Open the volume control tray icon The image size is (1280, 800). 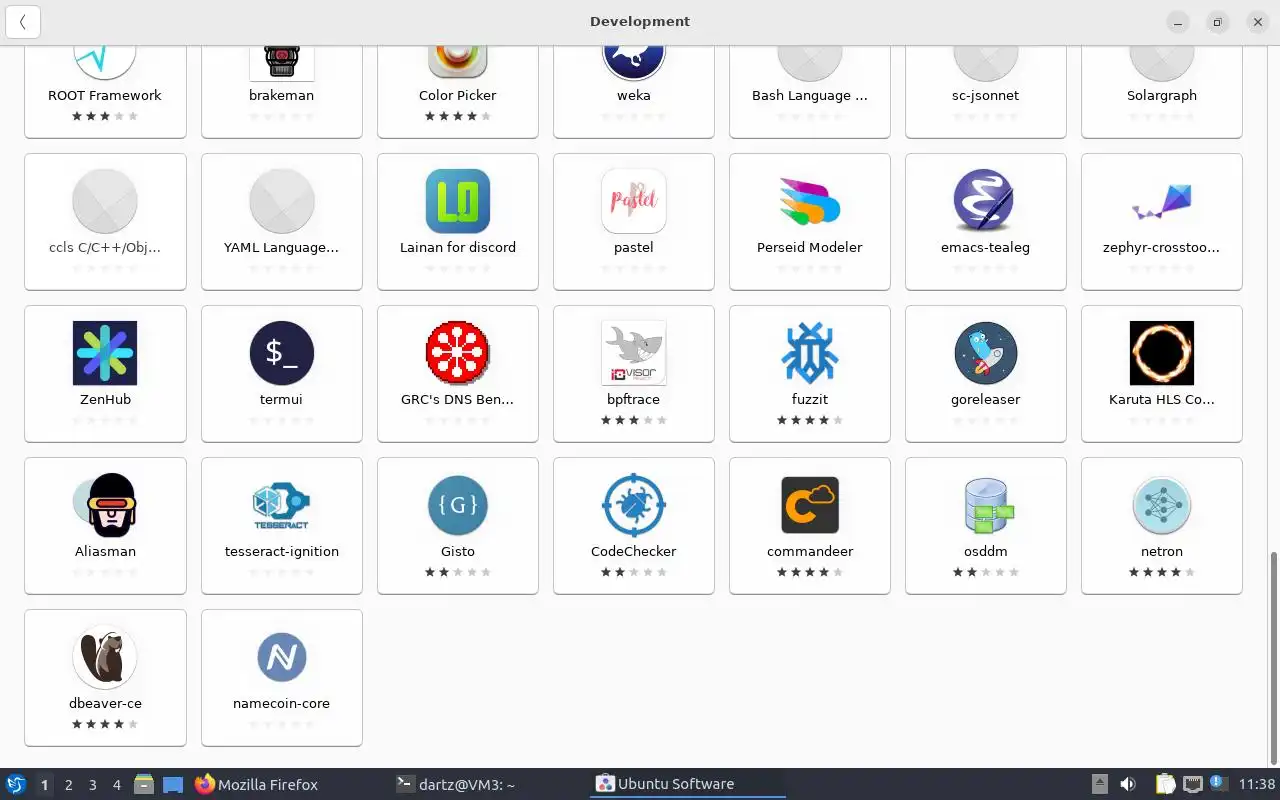(x=1127, y=784)
